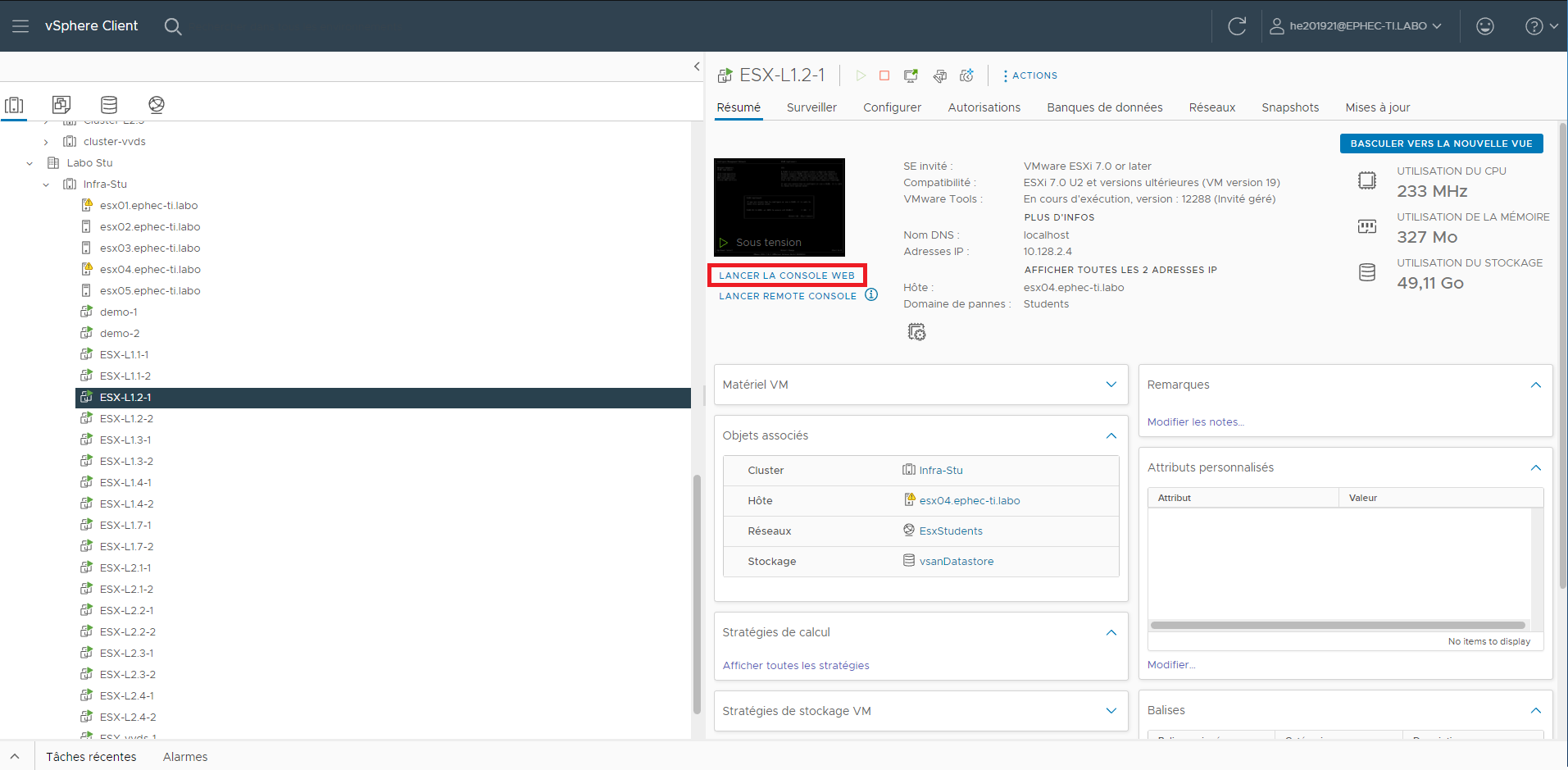
Task: Power off the ESX-L1.2-1 virtual machine
Action: pos(884,75)
